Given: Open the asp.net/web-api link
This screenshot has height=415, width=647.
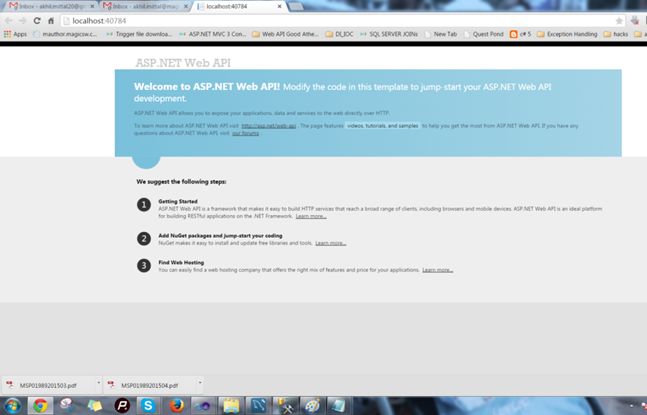Looking at the screenshot, I should coord(269,126).
